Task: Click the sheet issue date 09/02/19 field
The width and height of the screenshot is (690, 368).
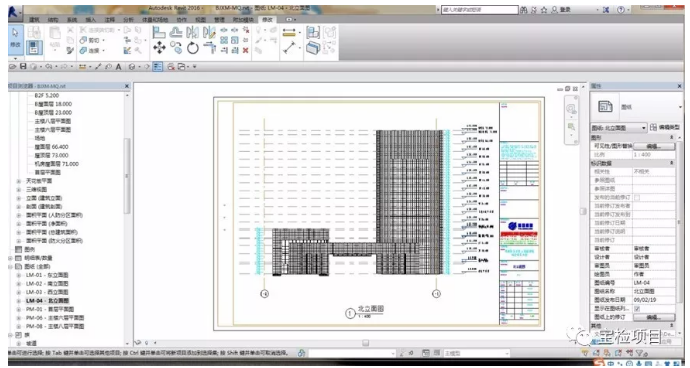Action: click(x=653, y=300)
